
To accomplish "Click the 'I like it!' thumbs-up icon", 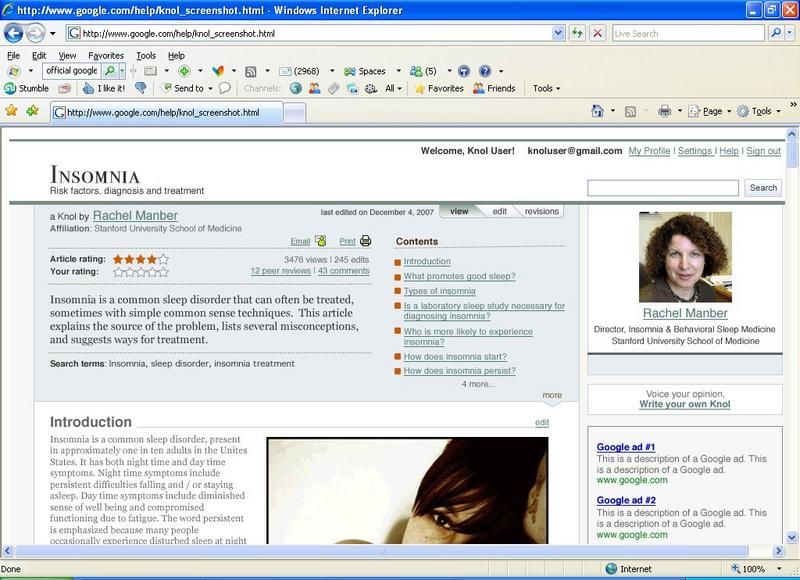I will (x=87, y=88).
